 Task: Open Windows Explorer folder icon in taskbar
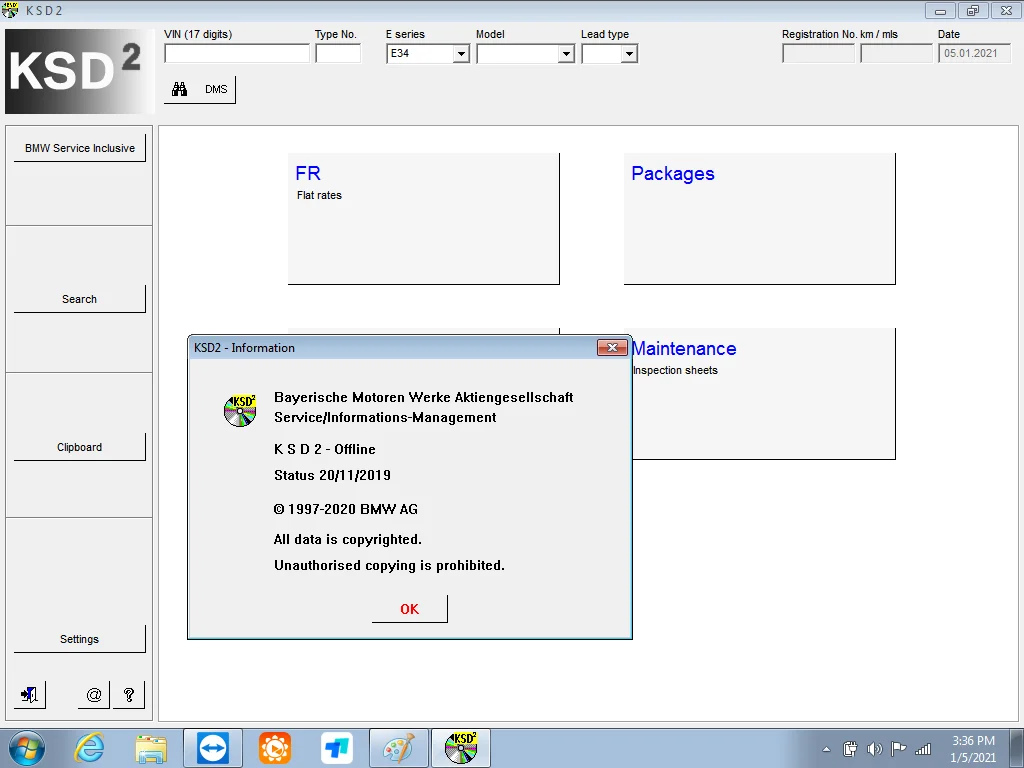click(x=151, y=748)
